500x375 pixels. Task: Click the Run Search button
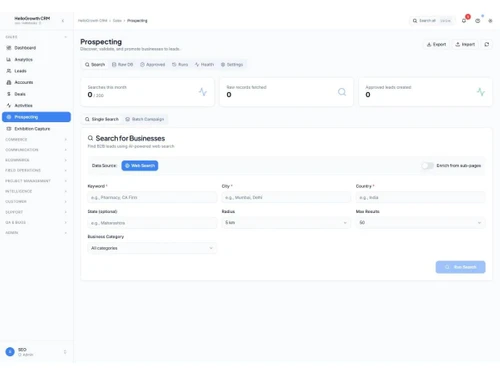point(460,267)
